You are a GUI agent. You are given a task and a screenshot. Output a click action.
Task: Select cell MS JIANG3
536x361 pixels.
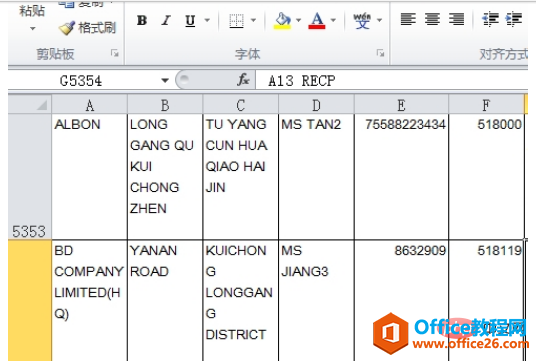317,300
